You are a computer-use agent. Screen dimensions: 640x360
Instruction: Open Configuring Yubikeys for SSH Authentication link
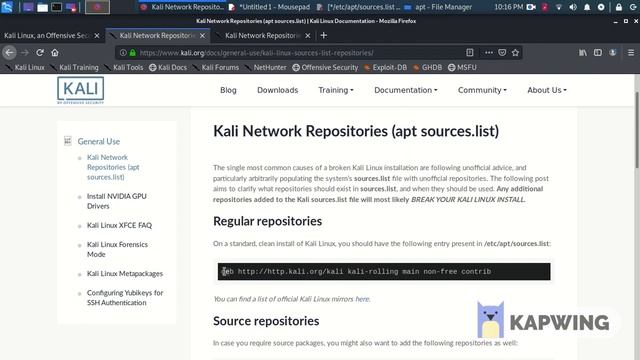pos(125,298)
